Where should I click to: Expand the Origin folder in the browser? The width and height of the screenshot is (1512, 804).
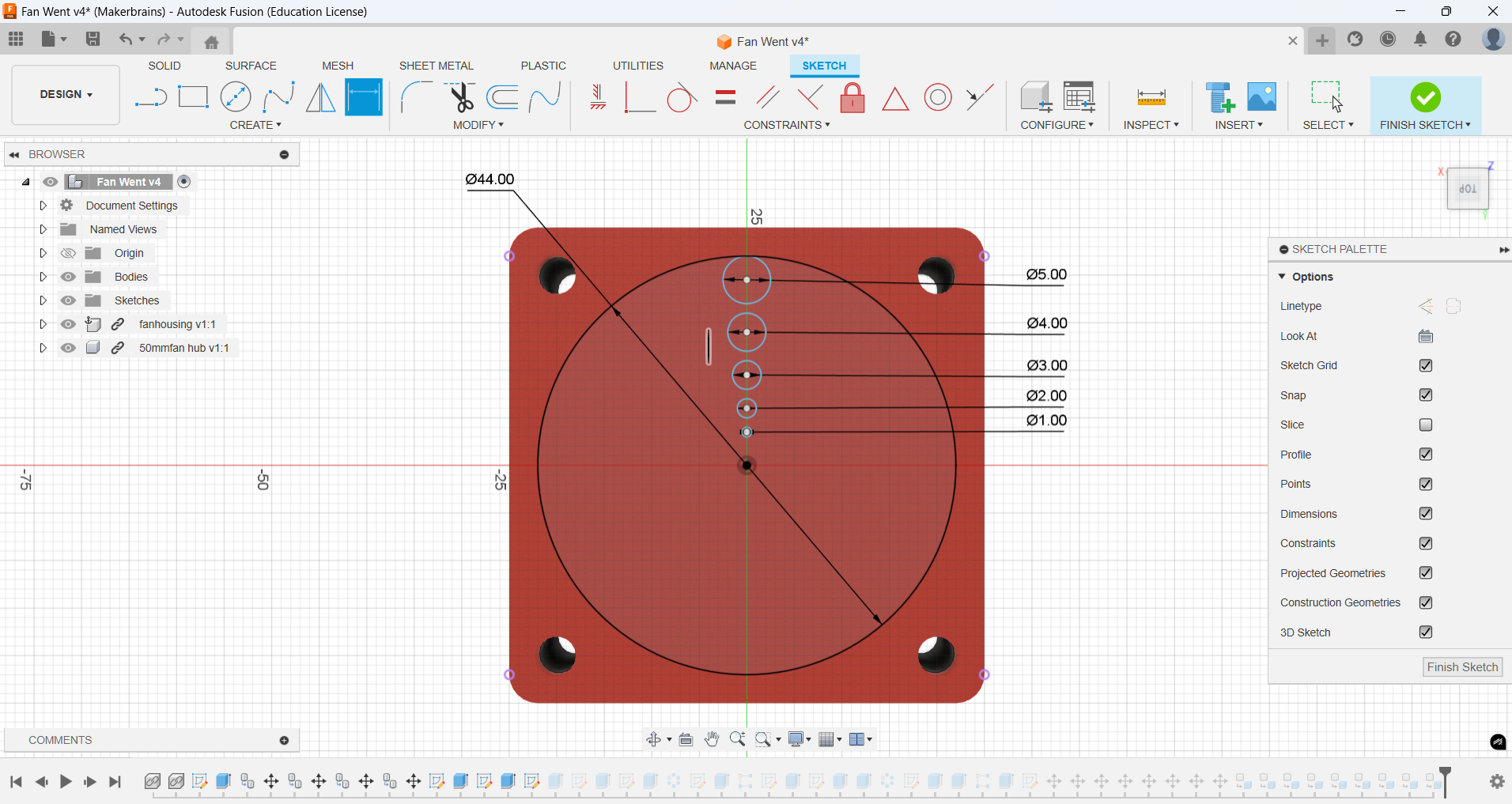point(43,253)
